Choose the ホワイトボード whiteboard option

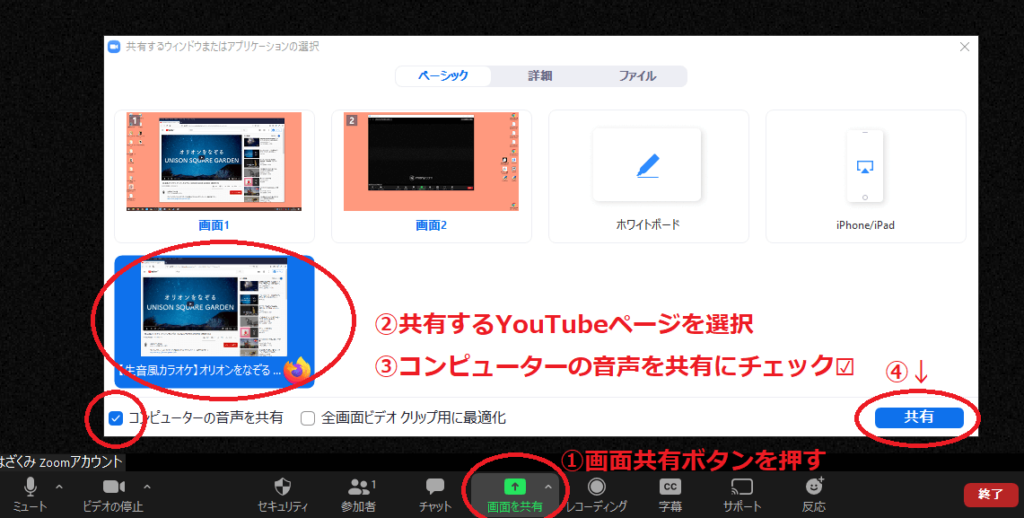tap(648, 176)
